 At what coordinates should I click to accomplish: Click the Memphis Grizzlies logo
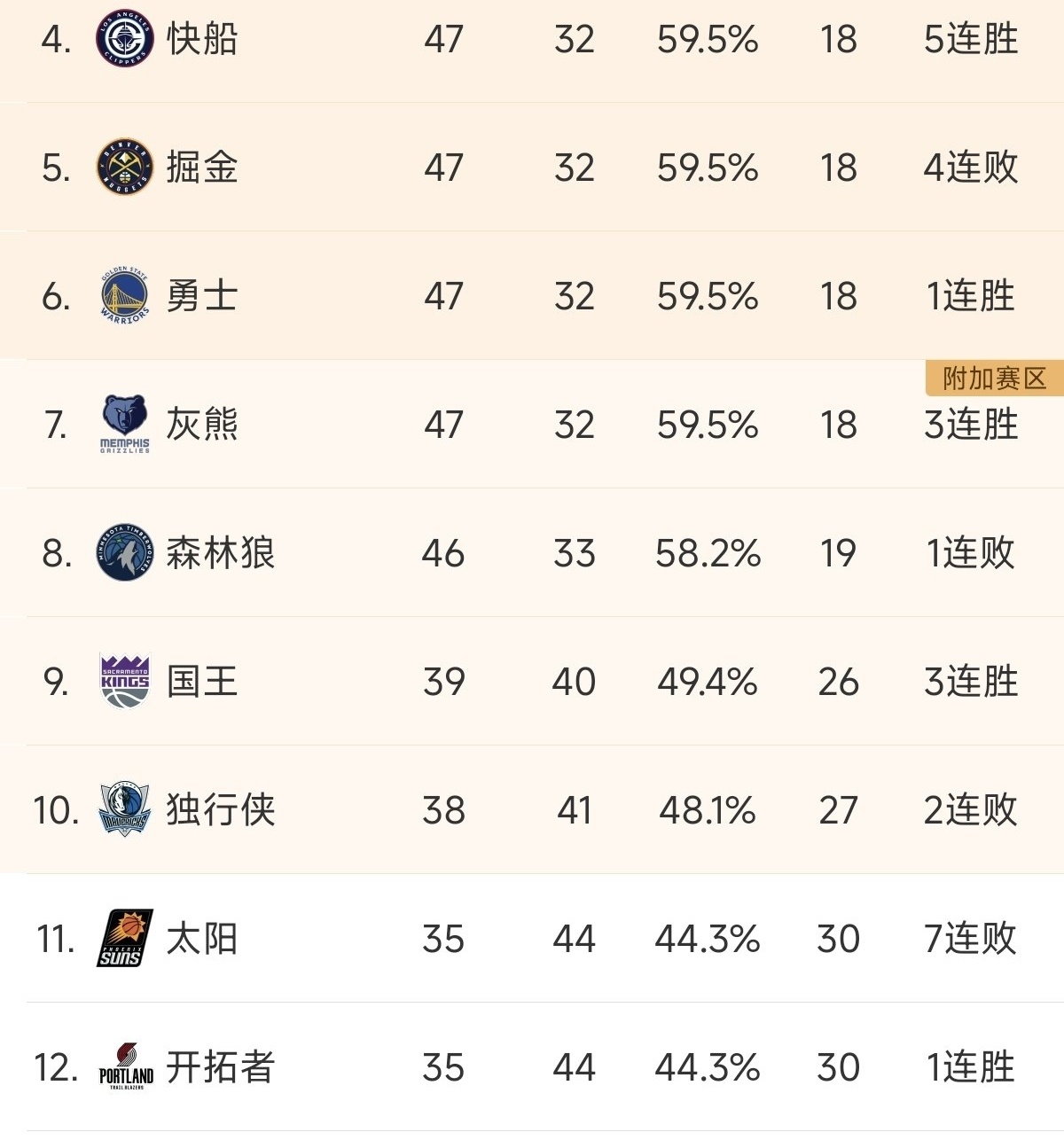(124, 424)
